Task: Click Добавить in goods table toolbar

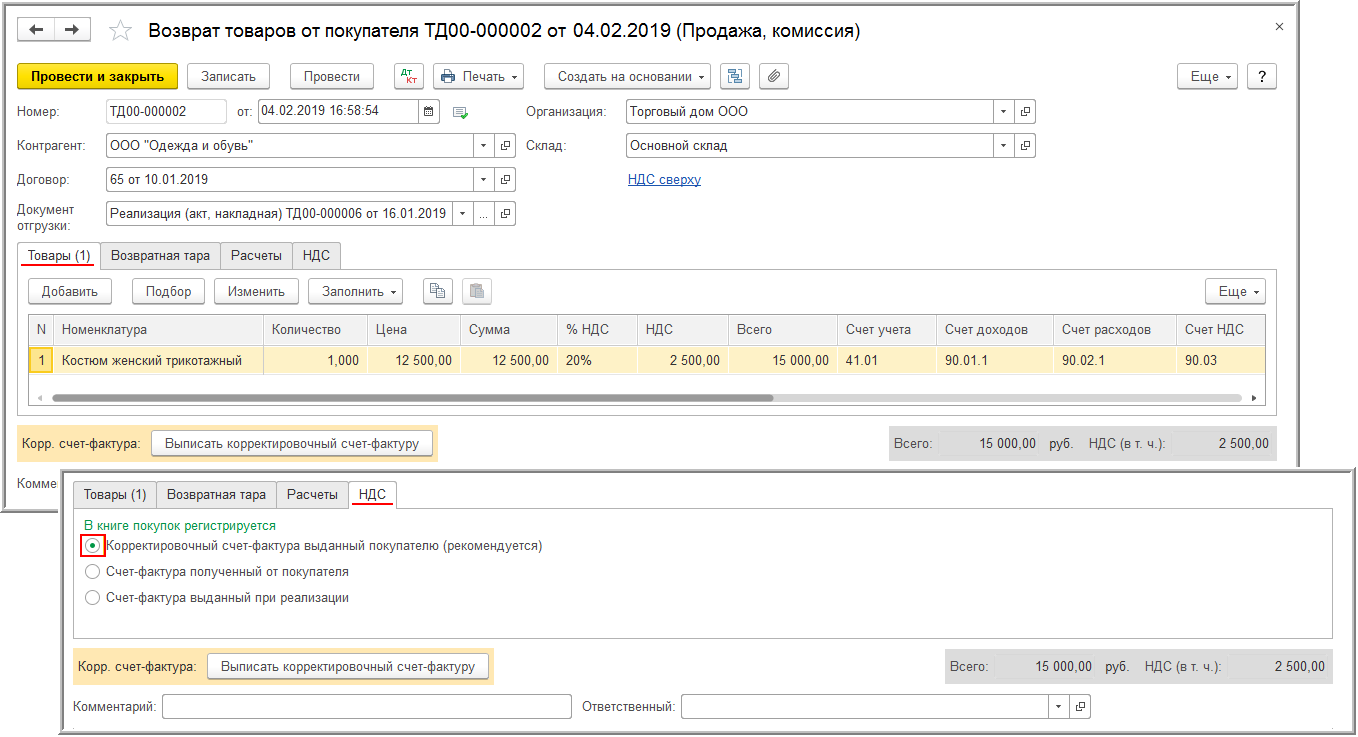Action: tap(69, 291)
